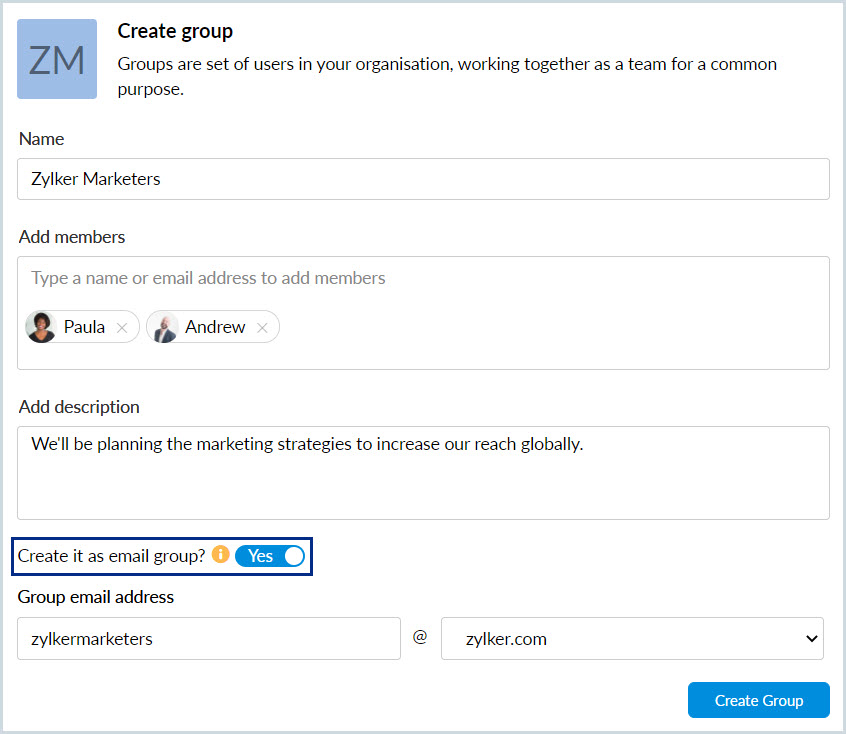Image resolution: width=846 pixels, height=734 pixels.
Task: Select the Andrew member chip name
Action: click(x=215, y=327)
